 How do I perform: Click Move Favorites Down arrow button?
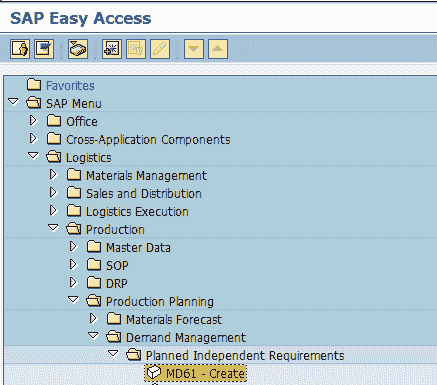point(194,49)
